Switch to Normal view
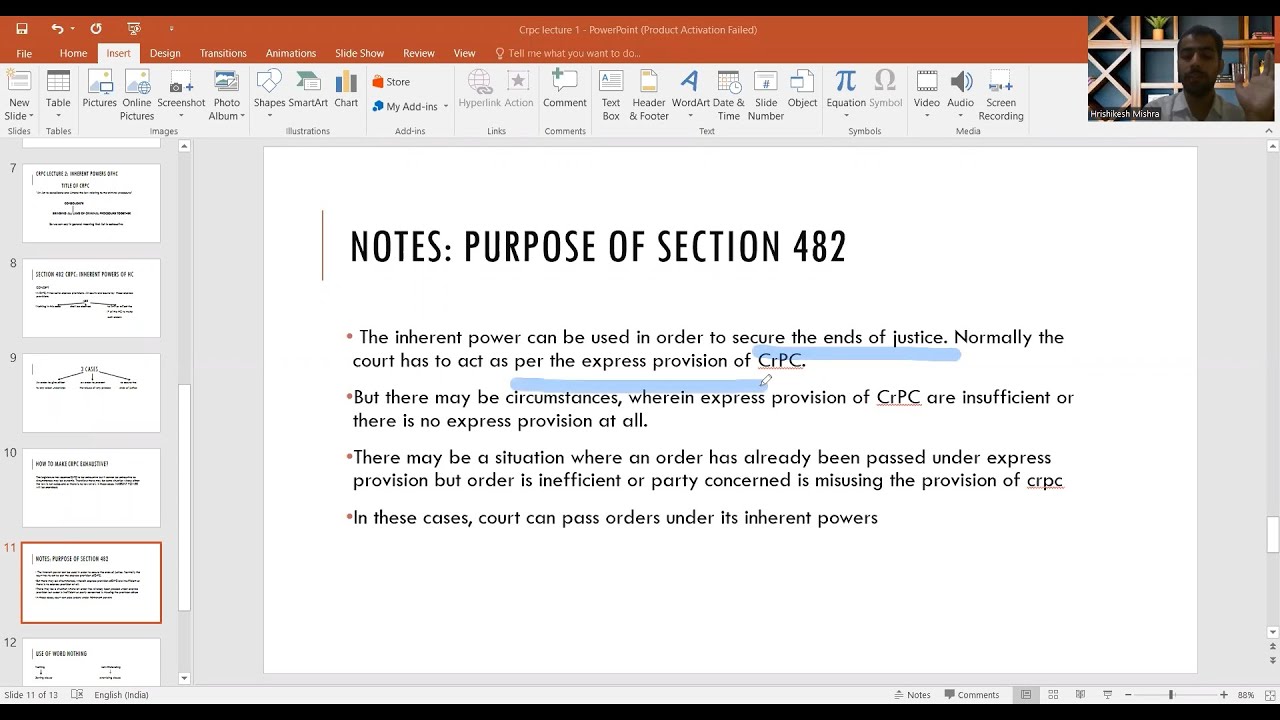 click(x=1026, y=695)
